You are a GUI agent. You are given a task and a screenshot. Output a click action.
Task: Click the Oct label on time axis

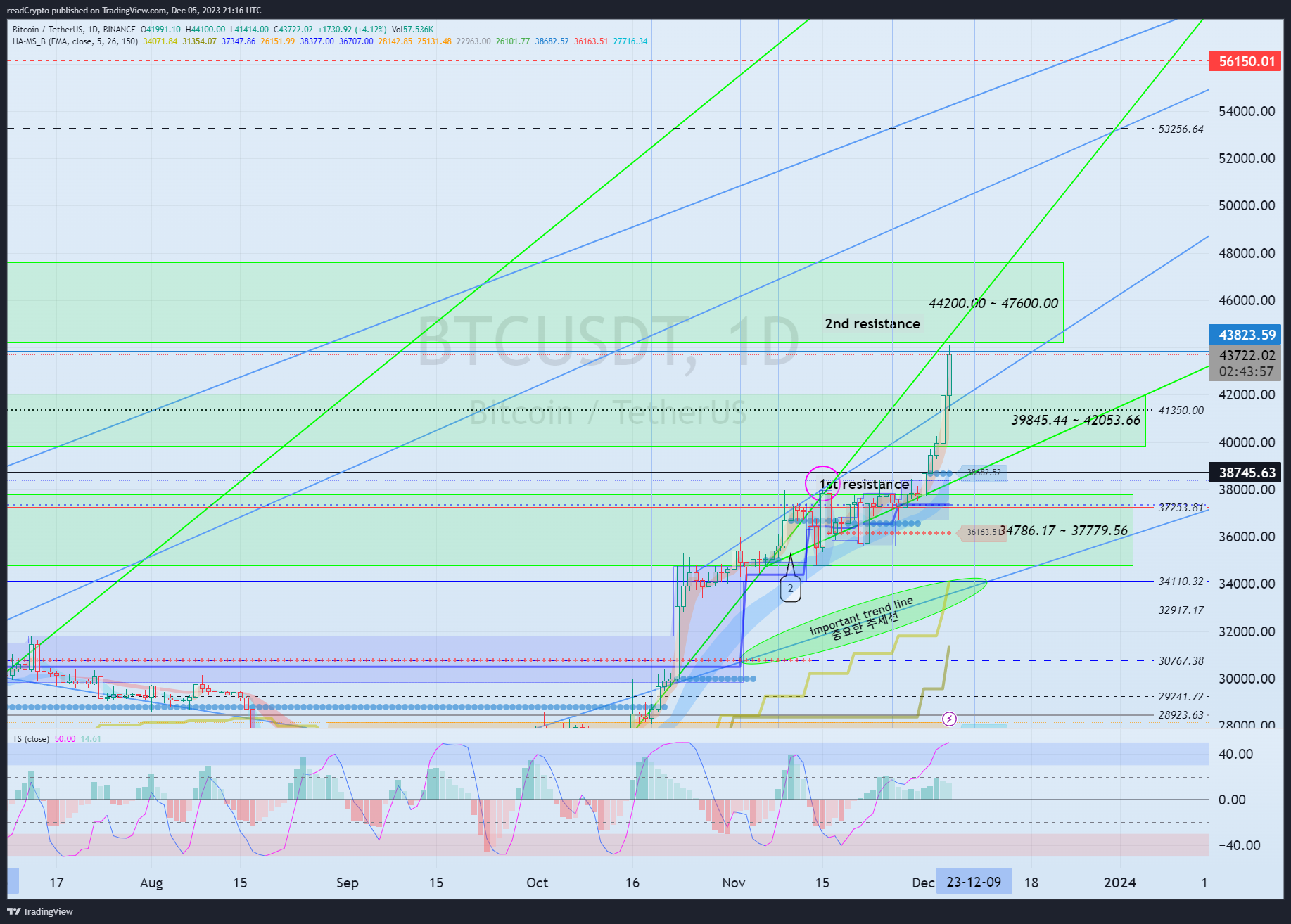tap(537, 883)
